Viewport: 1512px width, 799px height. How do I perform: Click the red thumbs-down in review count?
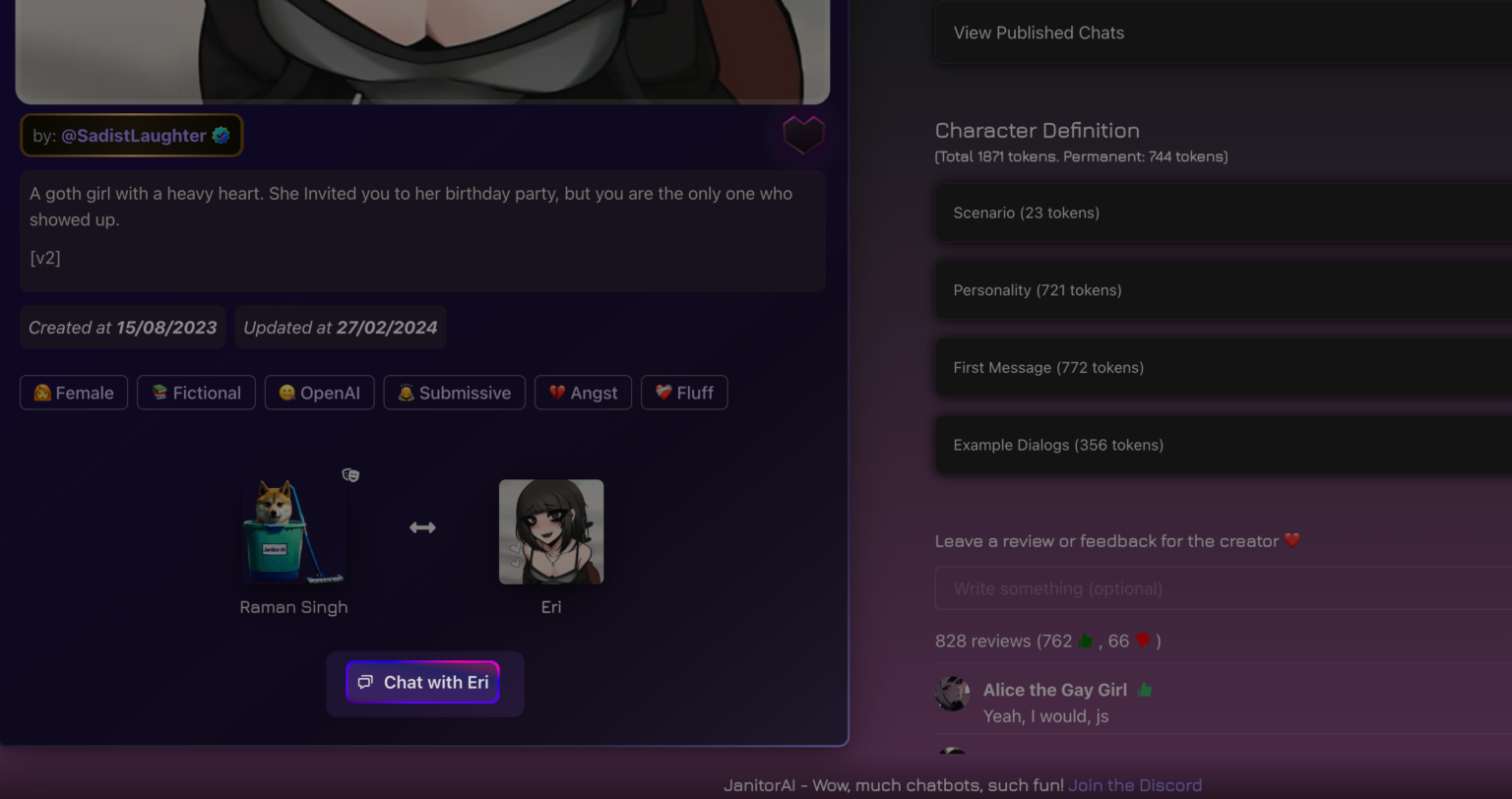pos(1143,641)
